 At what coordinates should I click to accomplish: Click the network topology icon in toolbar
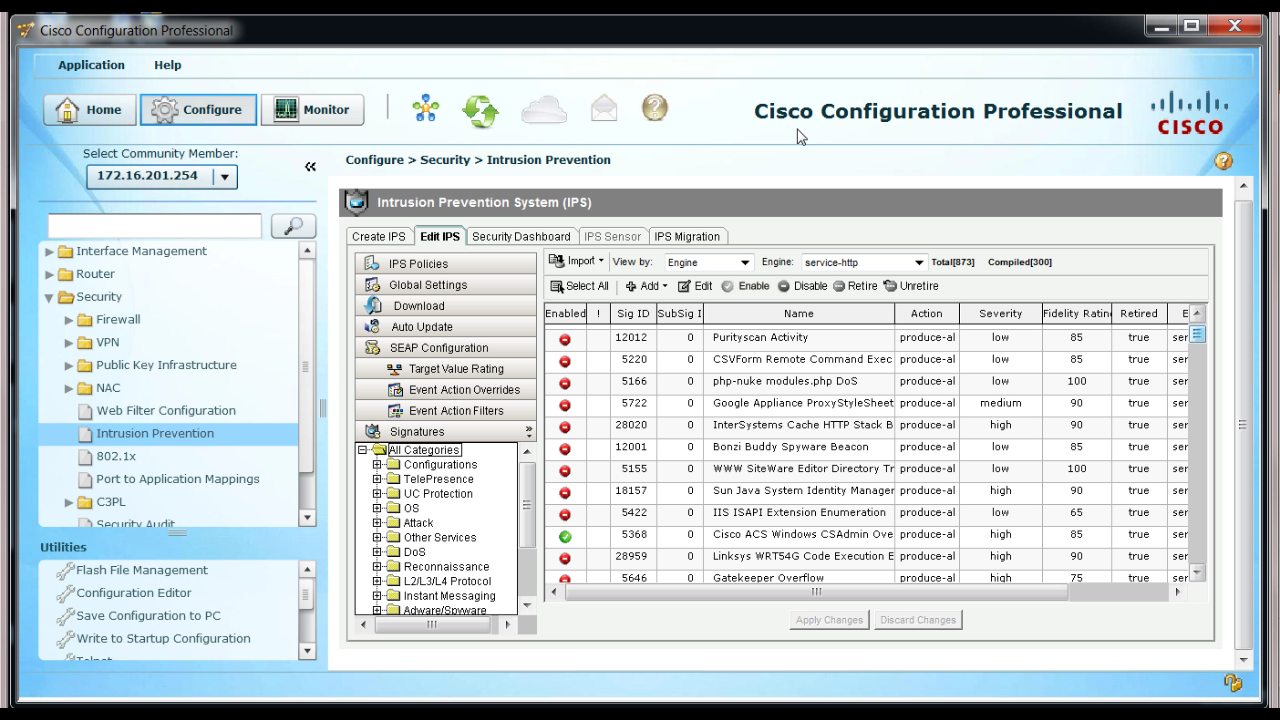click(426, 108)
